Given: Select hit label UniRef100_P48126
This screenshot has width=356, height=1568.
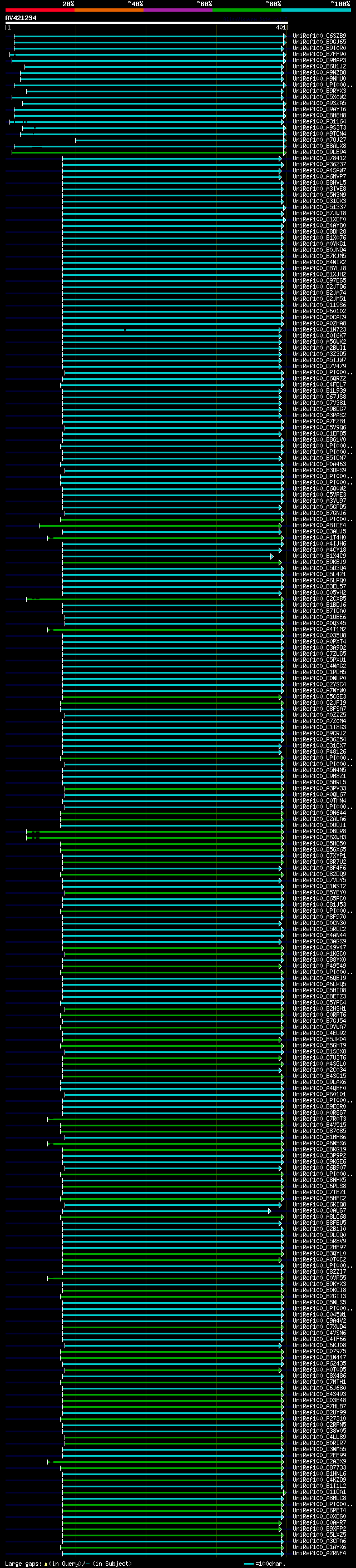Looking at the screenshot, I should coord(319,752).
